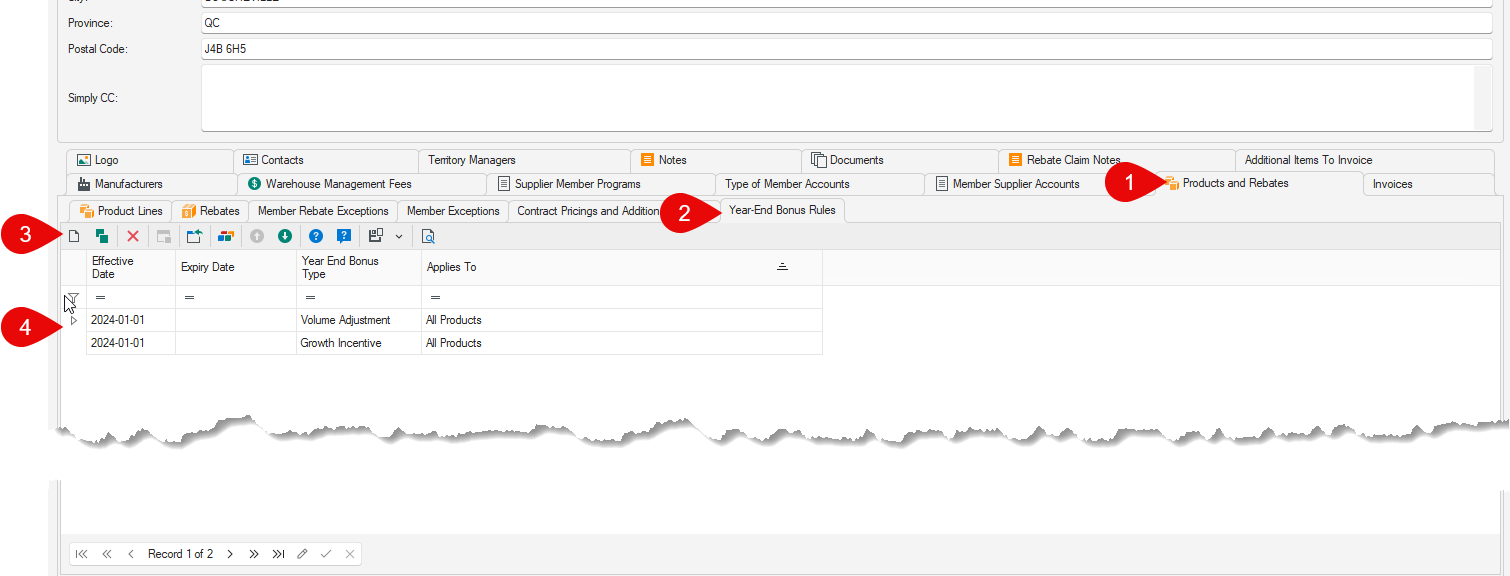The height and width of the screenshot is (576, 1510).
Task: Click the green move down arrow icon
Action: point(285,236)
